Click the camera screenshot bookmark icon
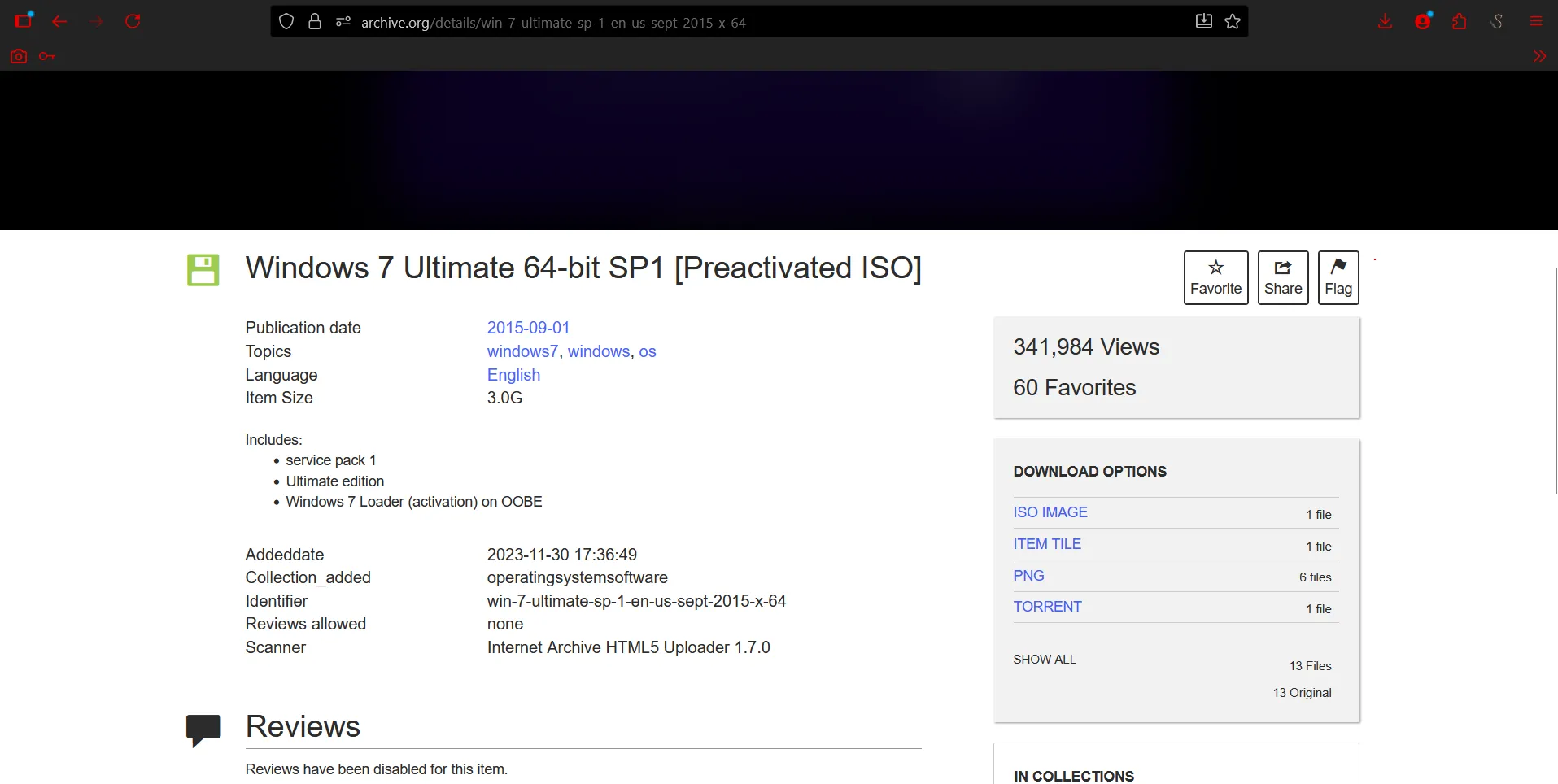 pos(19,56)
